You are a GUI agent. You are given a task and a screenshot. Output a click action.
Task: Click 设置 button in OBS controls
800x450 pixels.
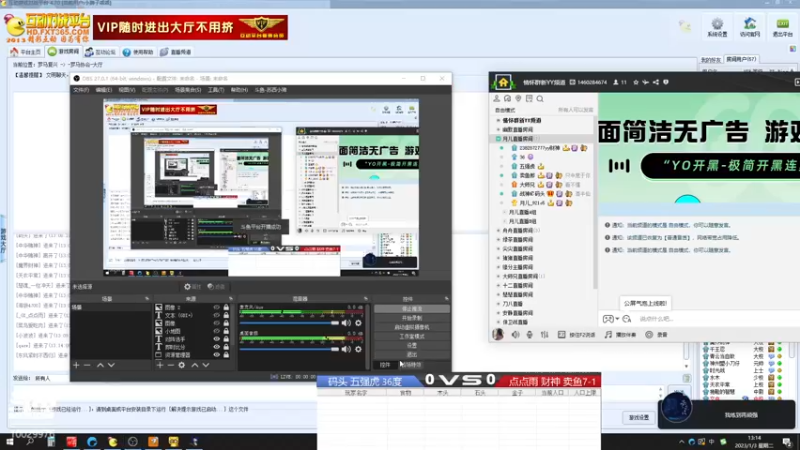click(x=412, y=345)
